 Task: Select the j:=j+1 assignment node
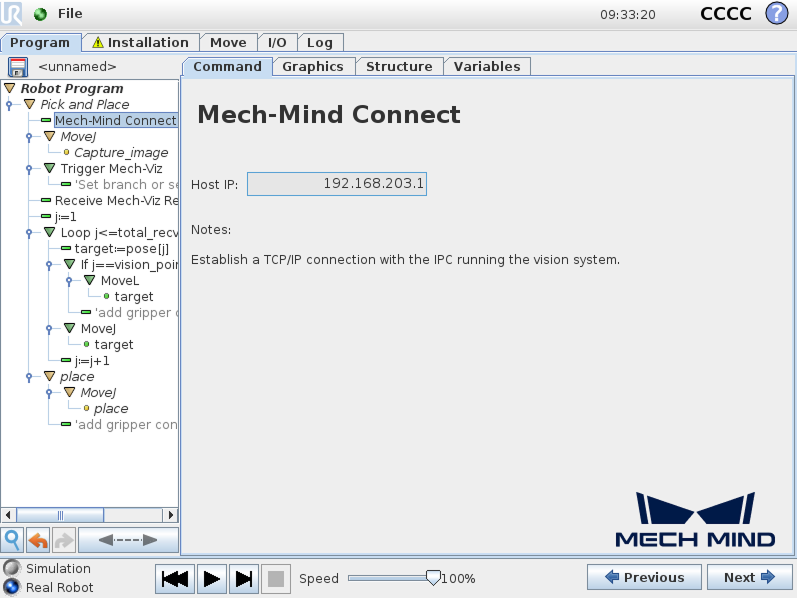coord(91,361)
